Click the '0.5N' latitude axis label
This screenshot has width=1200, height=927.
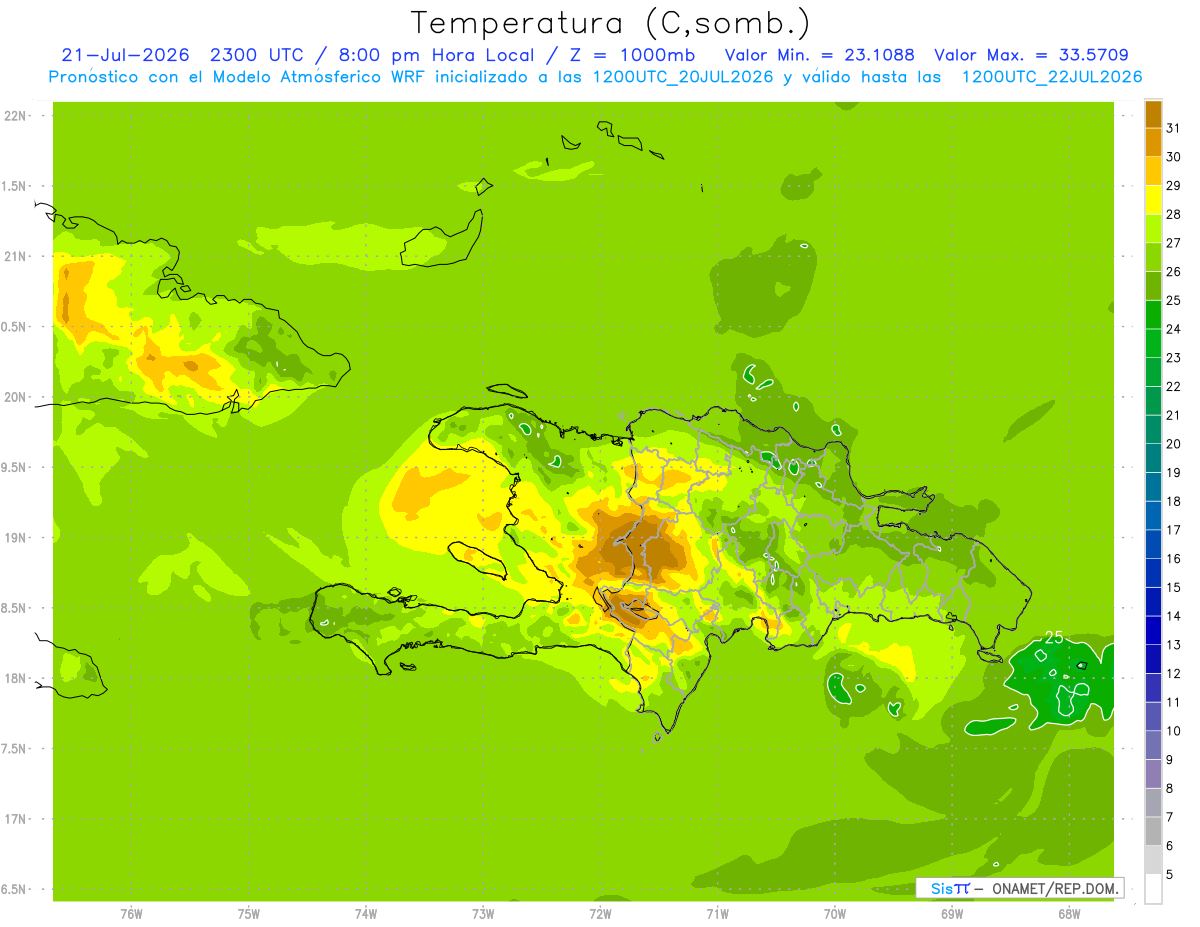pos(14,327)
